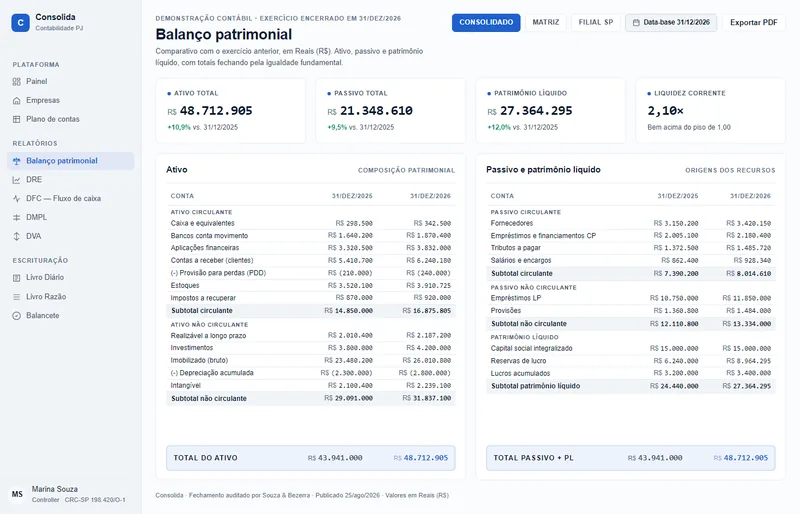The width and height of the screenshot is (800, 514).
Task: Switch to the Filial SP tab
Action: (x=595, y=22)
